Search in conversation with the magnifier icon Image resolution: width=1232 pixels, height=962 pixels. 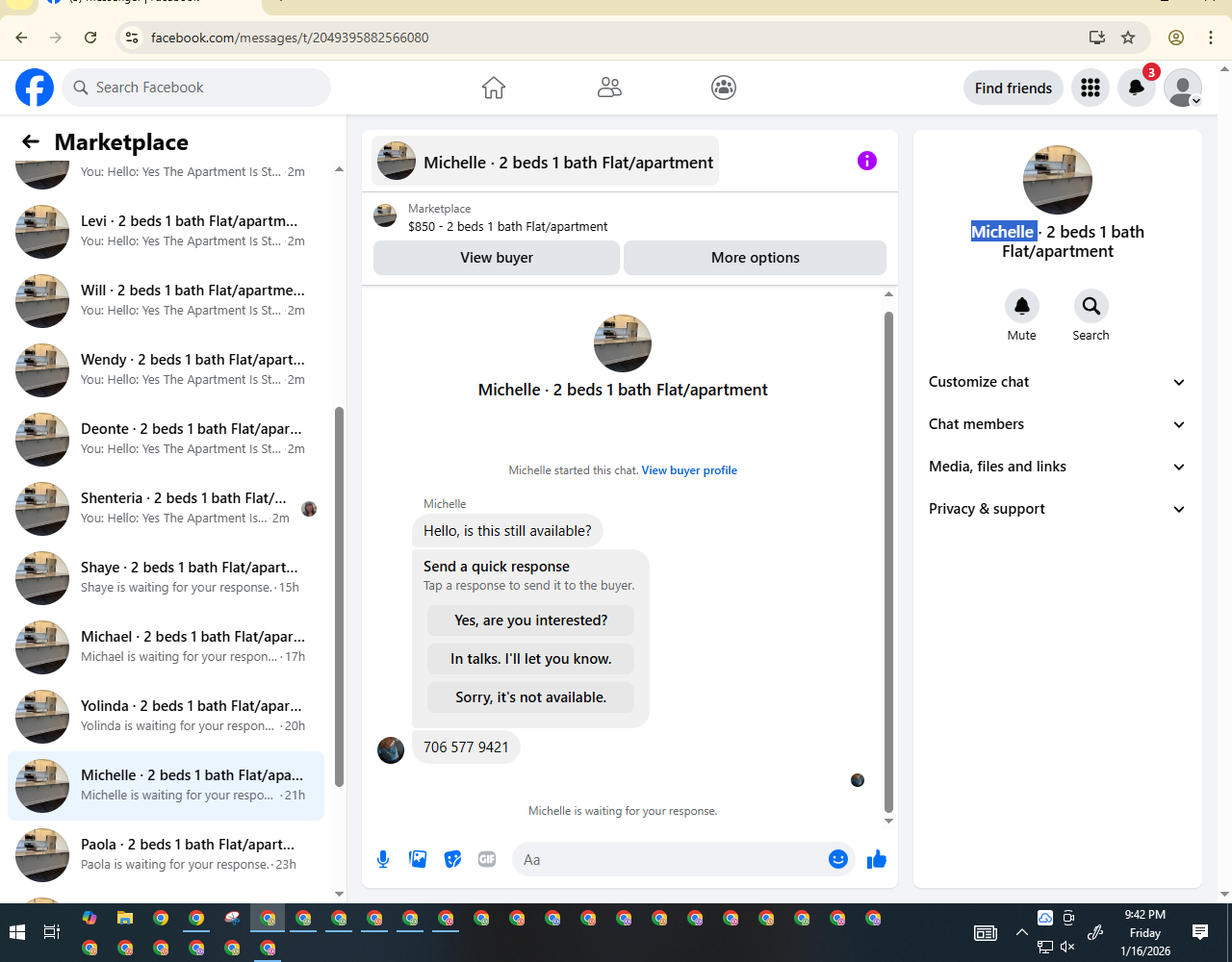[1091, 306]
